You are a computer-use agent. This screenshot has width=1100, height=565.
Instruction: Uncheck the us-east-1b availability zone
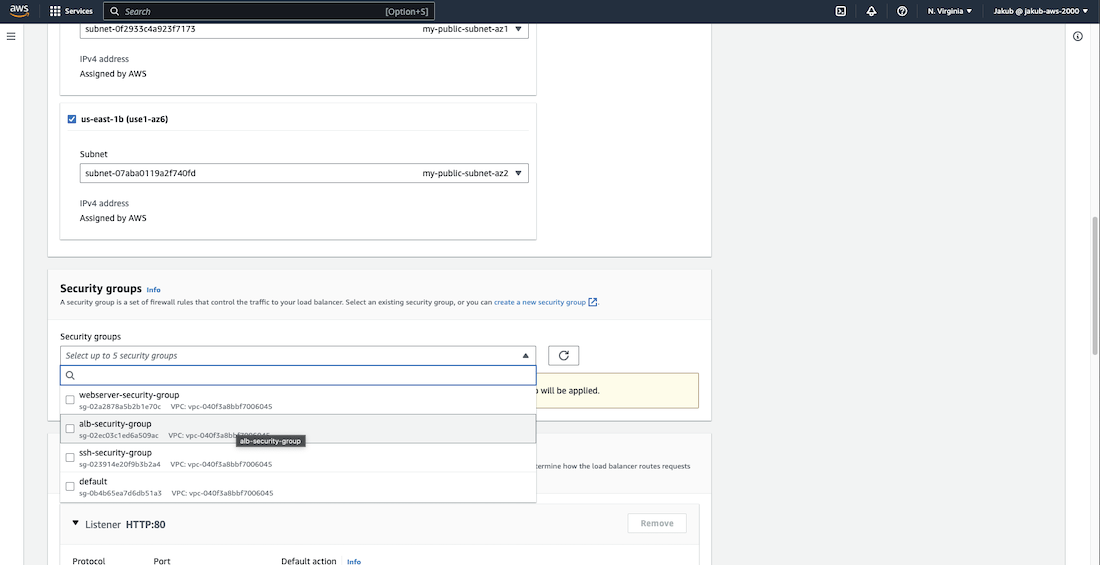point(71,119)
